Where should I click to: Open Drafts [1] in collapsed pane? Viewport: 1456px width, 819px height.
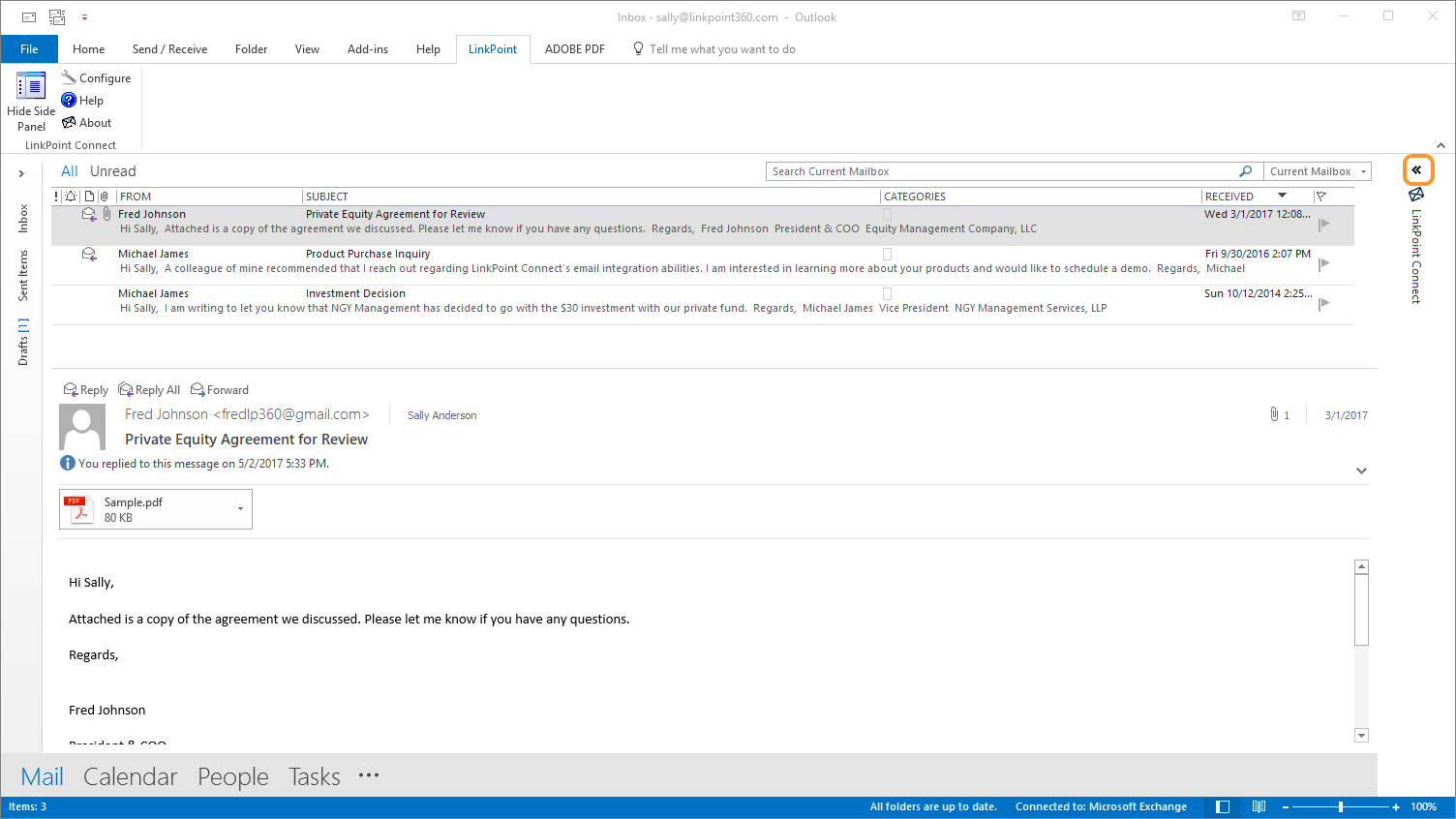[x=23, y=342]
